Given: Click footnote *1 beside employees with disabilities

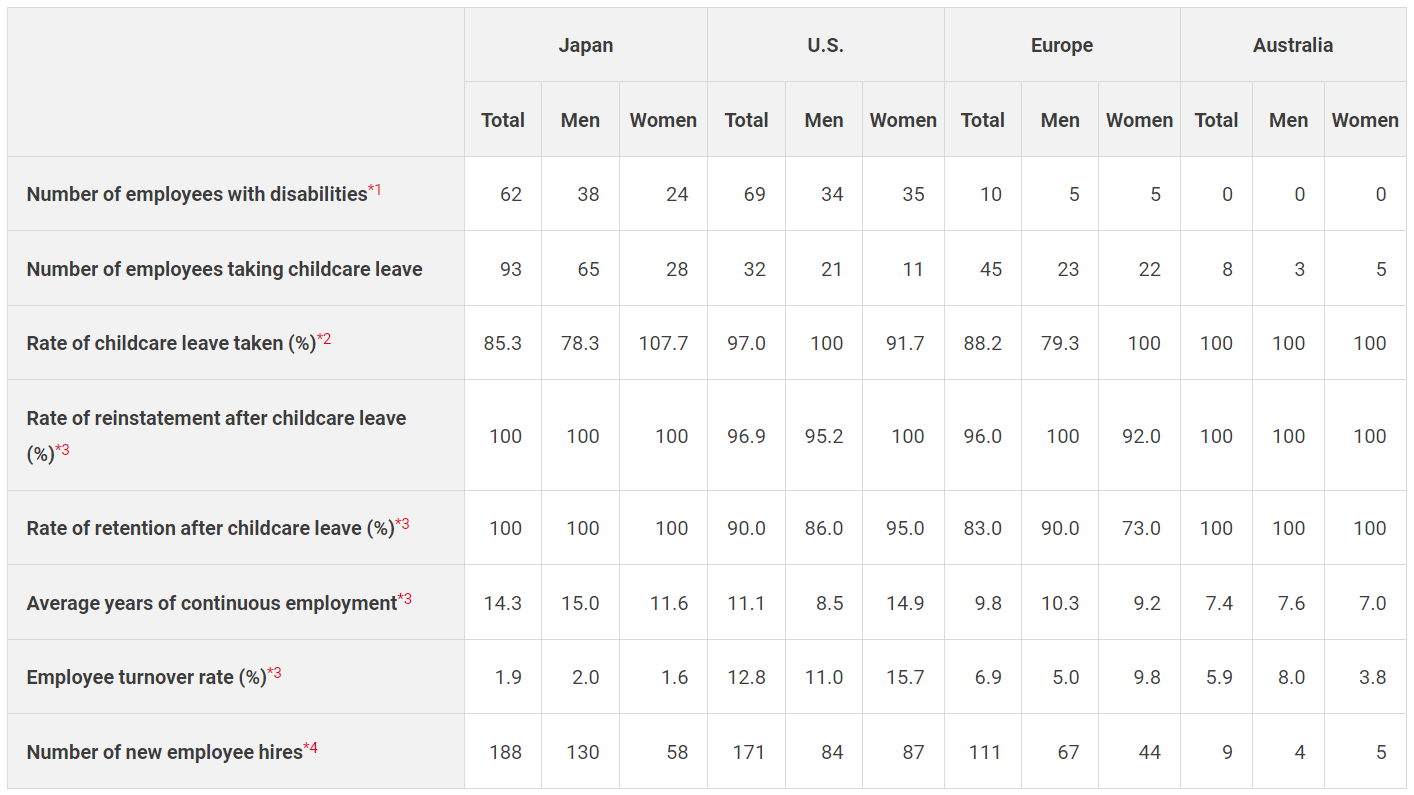Looking at the screenshot, I should click(375, 190).
